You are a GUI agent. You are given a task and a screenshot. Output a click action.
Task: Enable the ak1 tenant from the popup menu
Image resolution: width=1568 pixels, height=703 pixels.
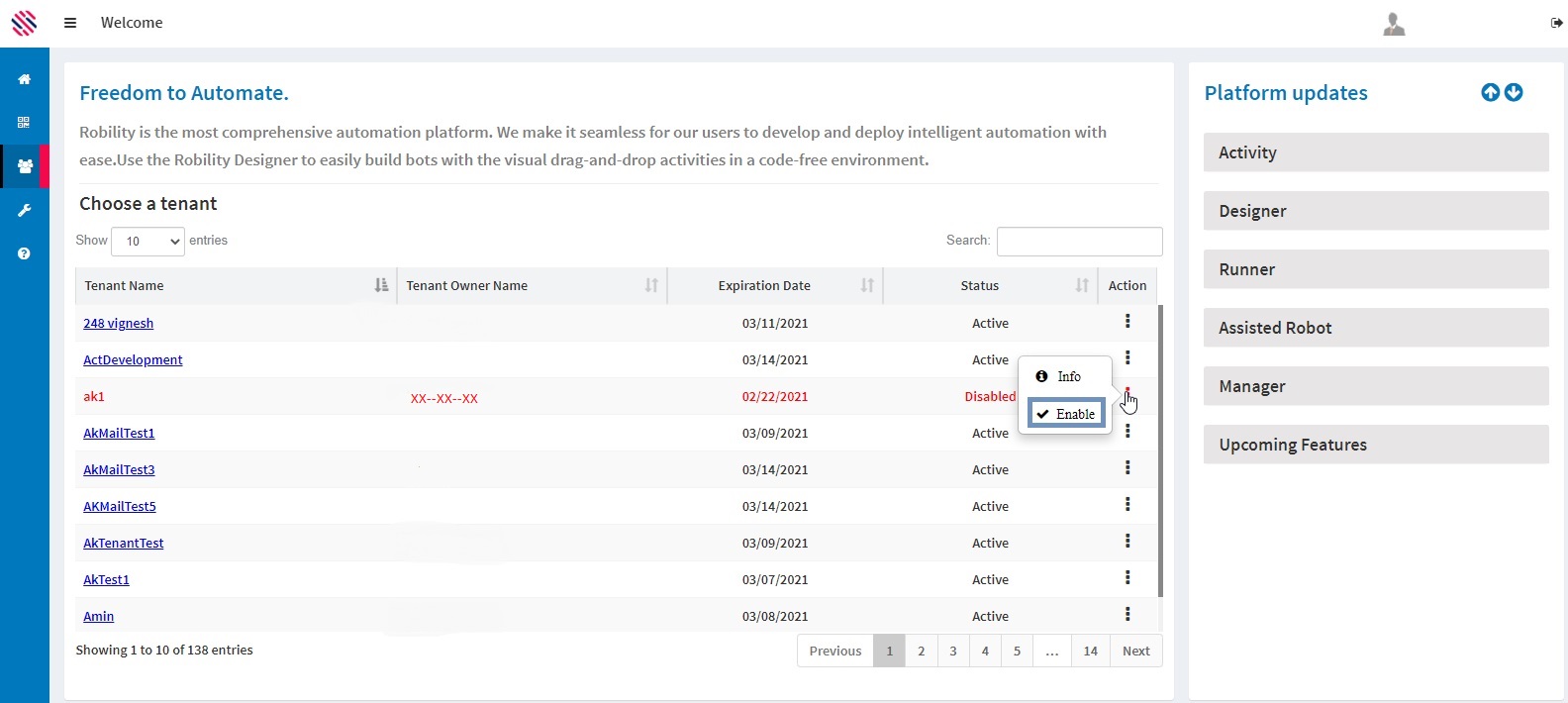pyautogui.click(x=1066, y=414)
